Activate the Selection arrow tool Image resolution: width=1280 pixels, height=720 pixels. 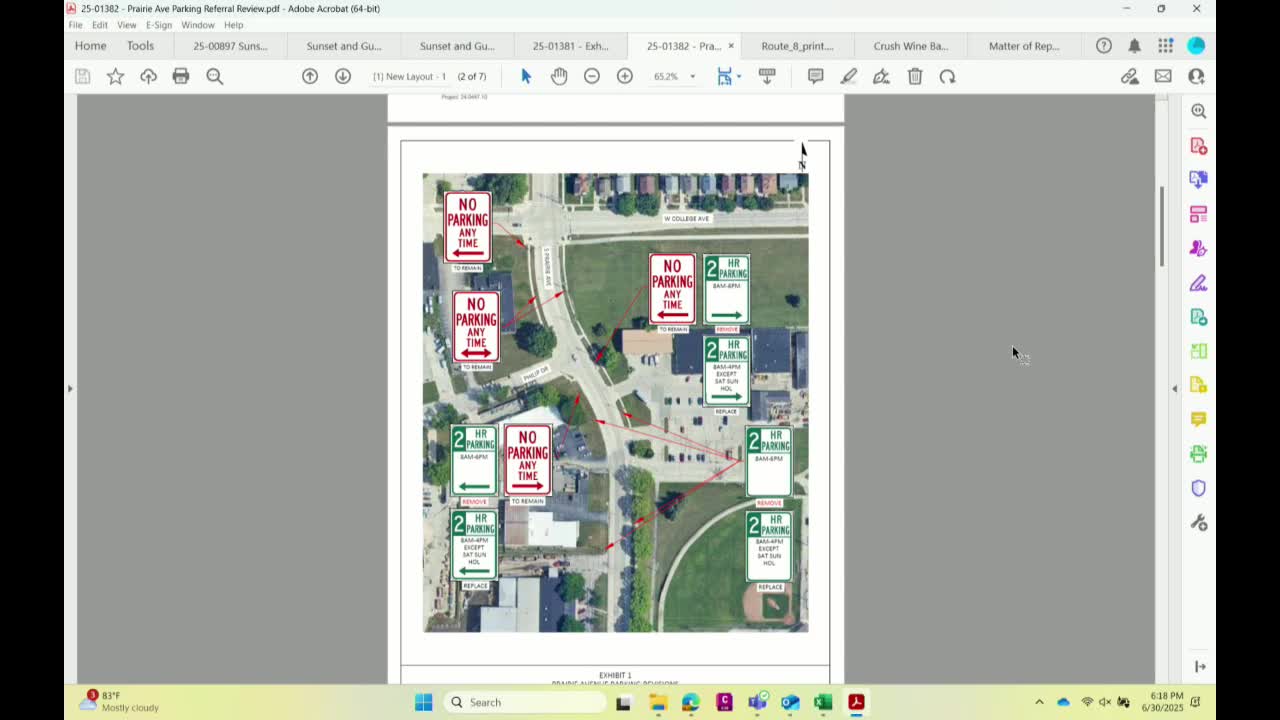(526, 76)
